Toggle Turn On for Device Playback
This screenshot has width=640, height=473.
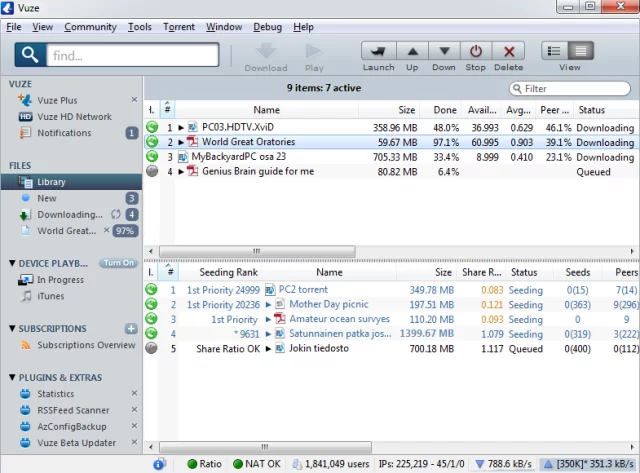click(118, 263)
